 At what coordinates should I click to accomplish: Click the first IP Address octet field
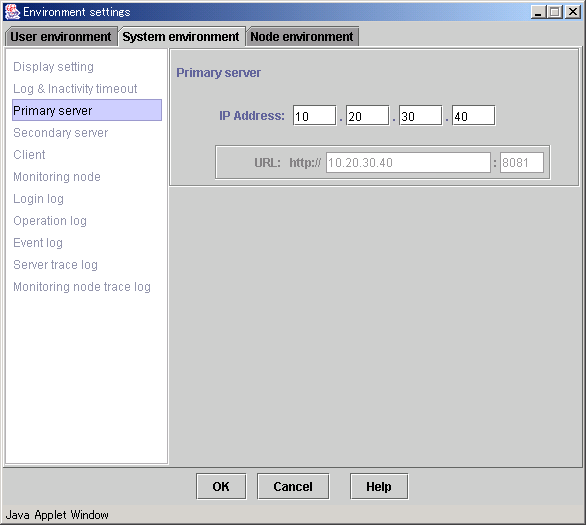click(x=314, y=116)
